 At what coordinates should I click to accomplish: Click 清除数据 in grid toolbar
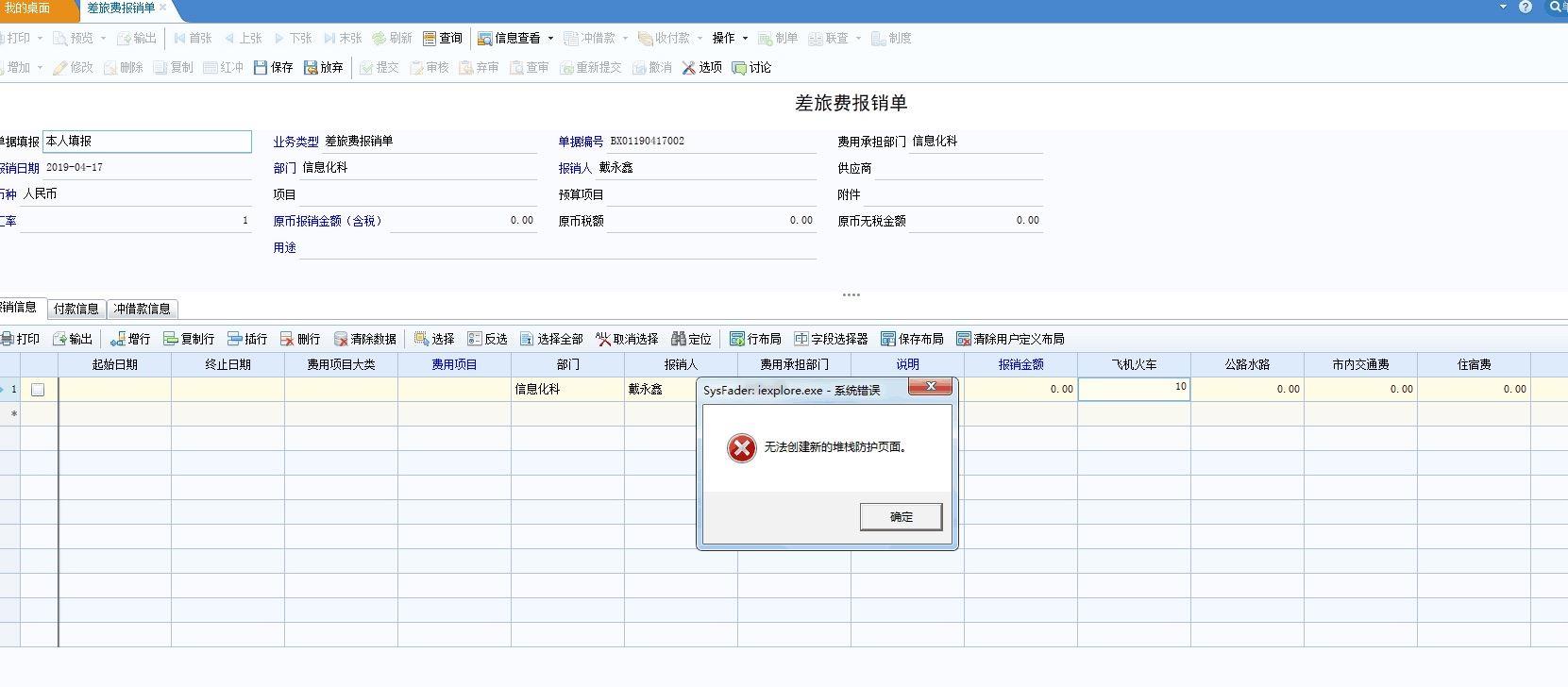pos(365,339)
